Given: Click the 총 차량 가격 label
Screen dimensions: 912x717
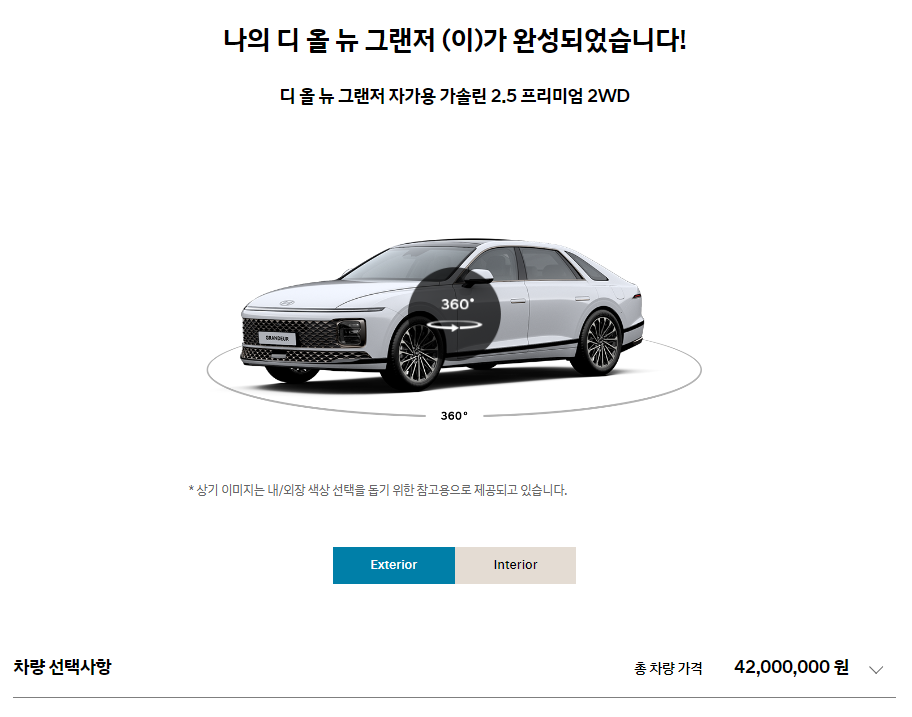Looking at the screenshot, I should click(668, 668).
